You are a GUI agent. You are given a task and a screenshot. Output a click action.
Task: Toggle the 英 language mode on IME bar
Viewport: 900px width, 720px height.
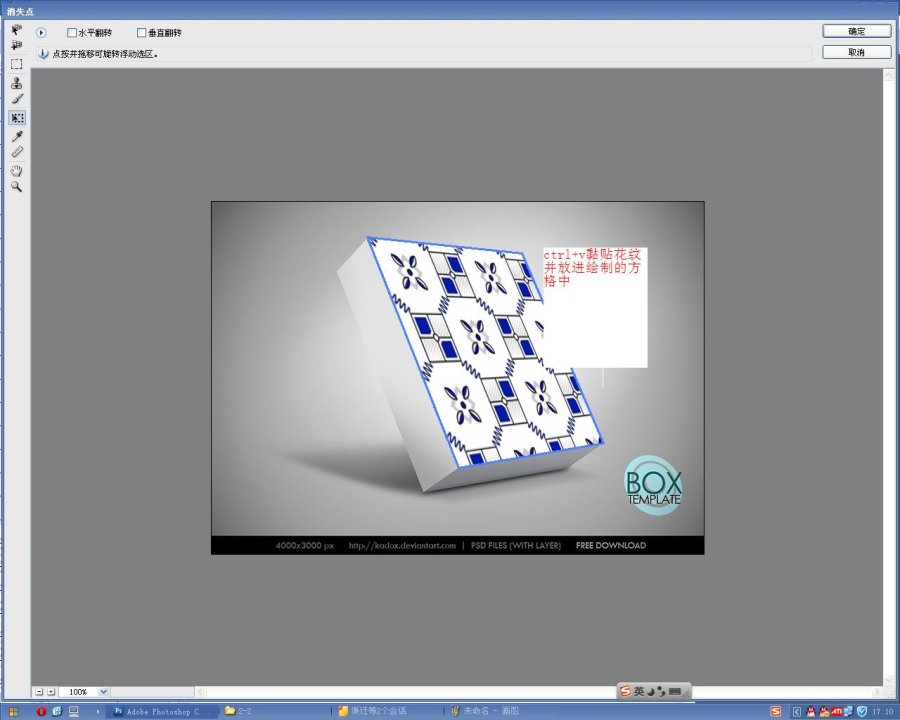639,691
